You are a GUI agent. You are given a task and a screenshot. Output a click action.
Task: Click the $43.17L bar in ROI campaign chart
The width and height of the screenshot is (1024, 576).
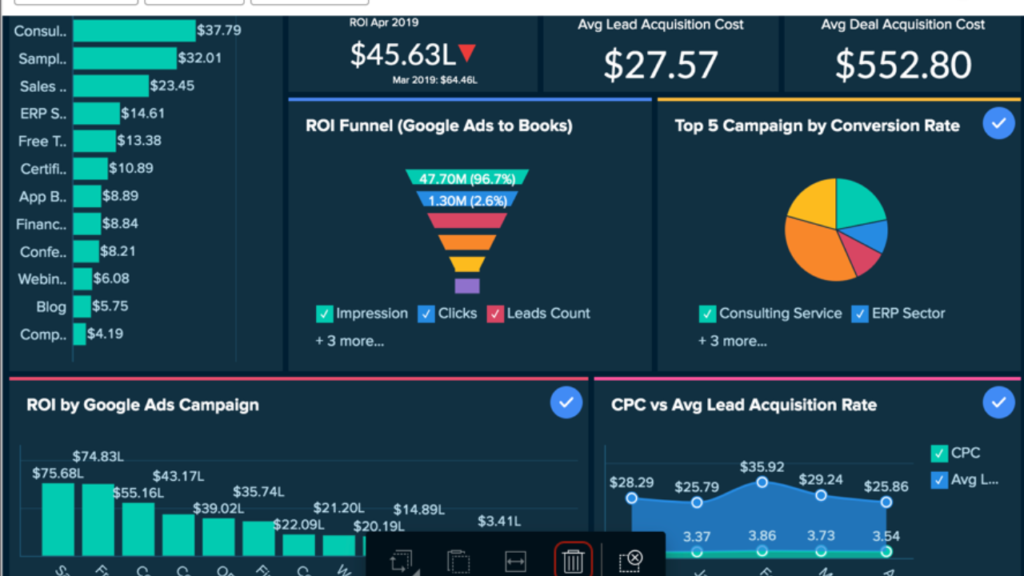click(178, 536)
